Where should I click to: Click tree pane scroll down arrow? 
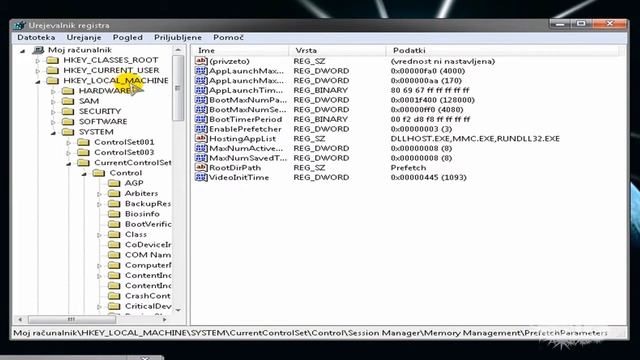pyautogui.click(x=178, y=310)
